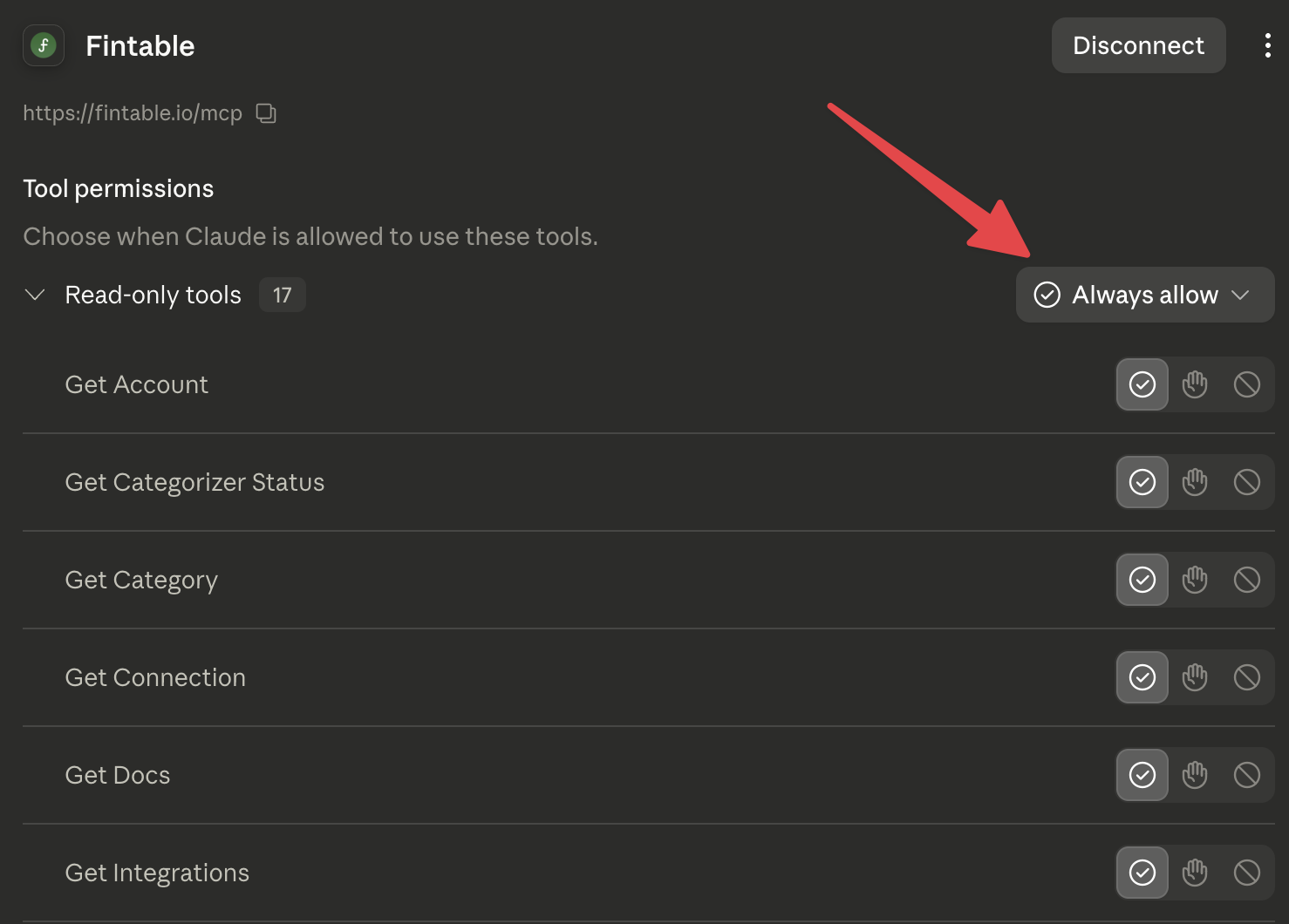Block the Get Categorizer Status tool
The height and width of the screenshot is (924, 1289).
(1247, 482)
